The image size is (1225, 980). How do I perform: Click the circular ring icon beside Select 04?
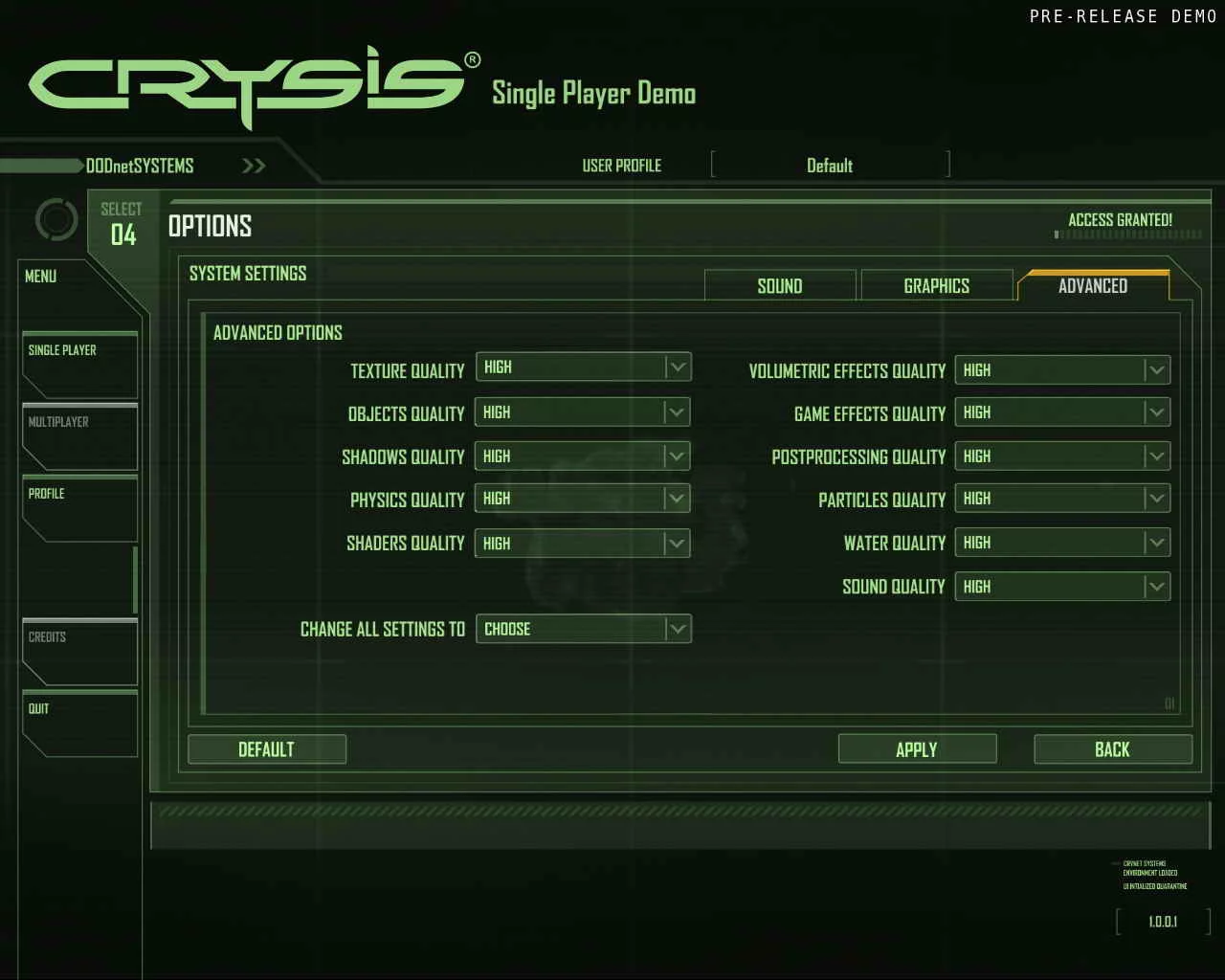[x=56, y=220]
